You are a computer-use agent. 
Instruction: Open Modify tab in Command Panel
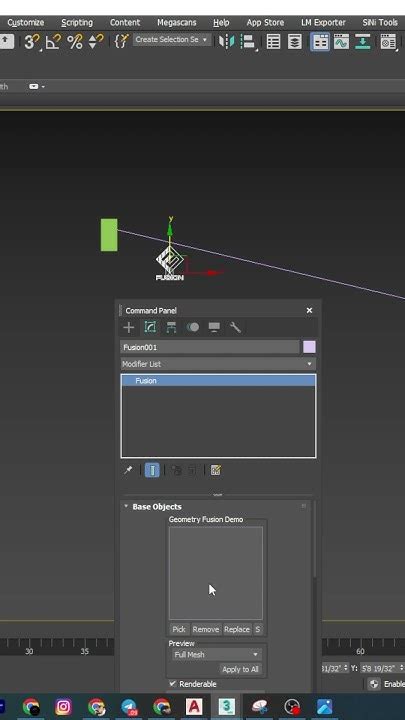[x=150, y=327]
